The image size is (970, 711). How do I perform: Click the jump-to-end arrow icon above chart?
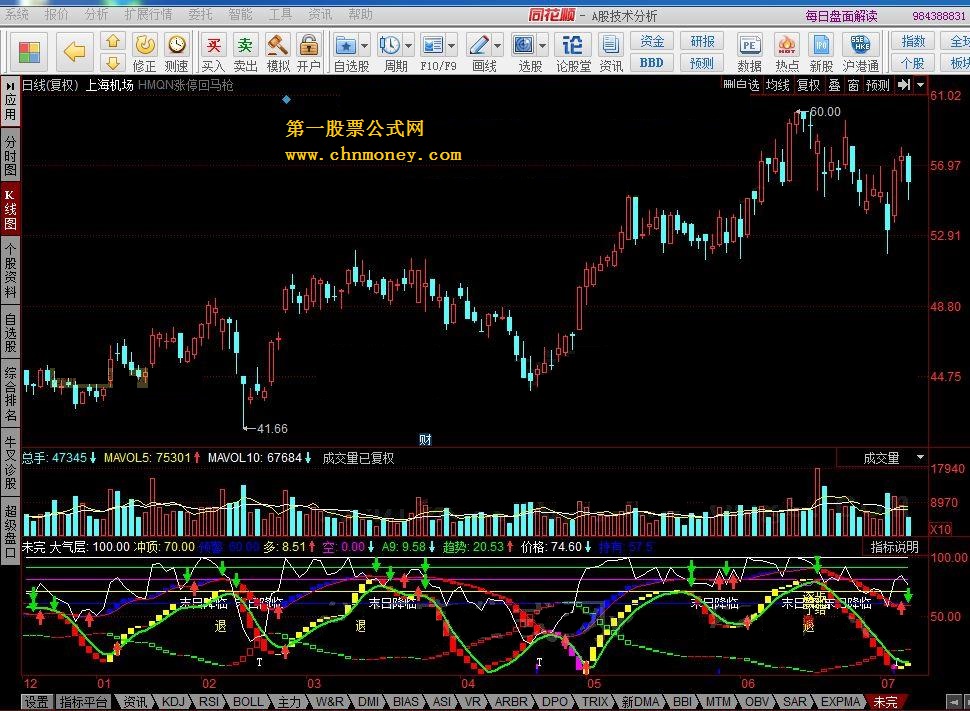(x=904, y=85)
